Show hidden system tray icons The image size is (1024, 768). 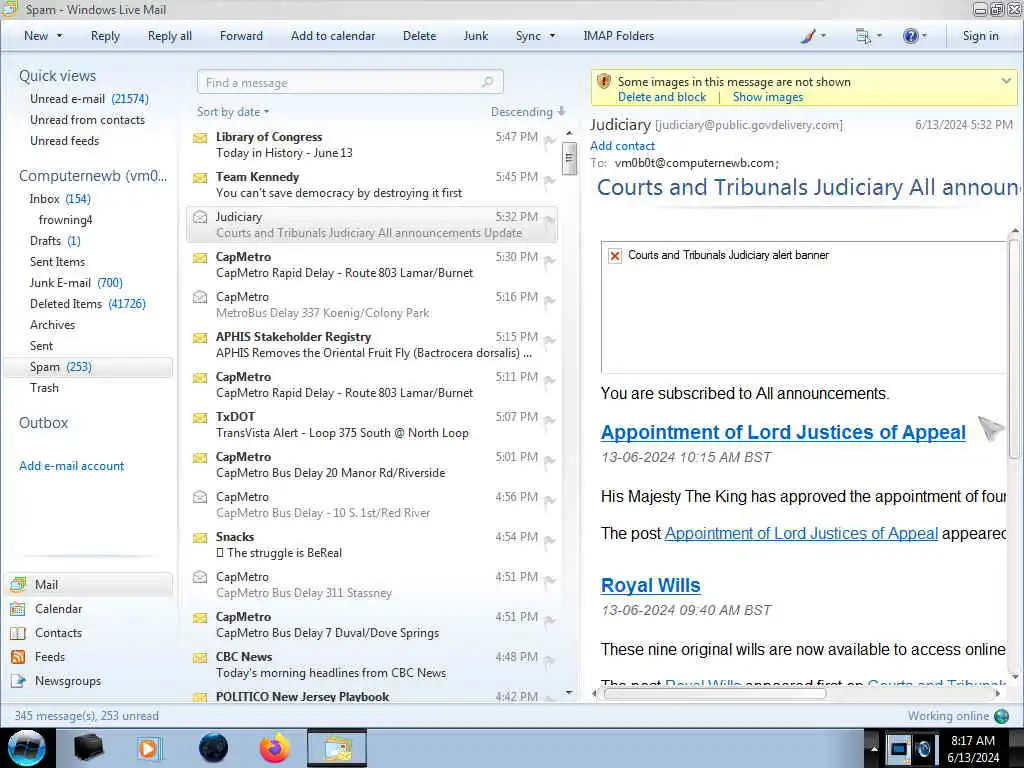(874, 748)
